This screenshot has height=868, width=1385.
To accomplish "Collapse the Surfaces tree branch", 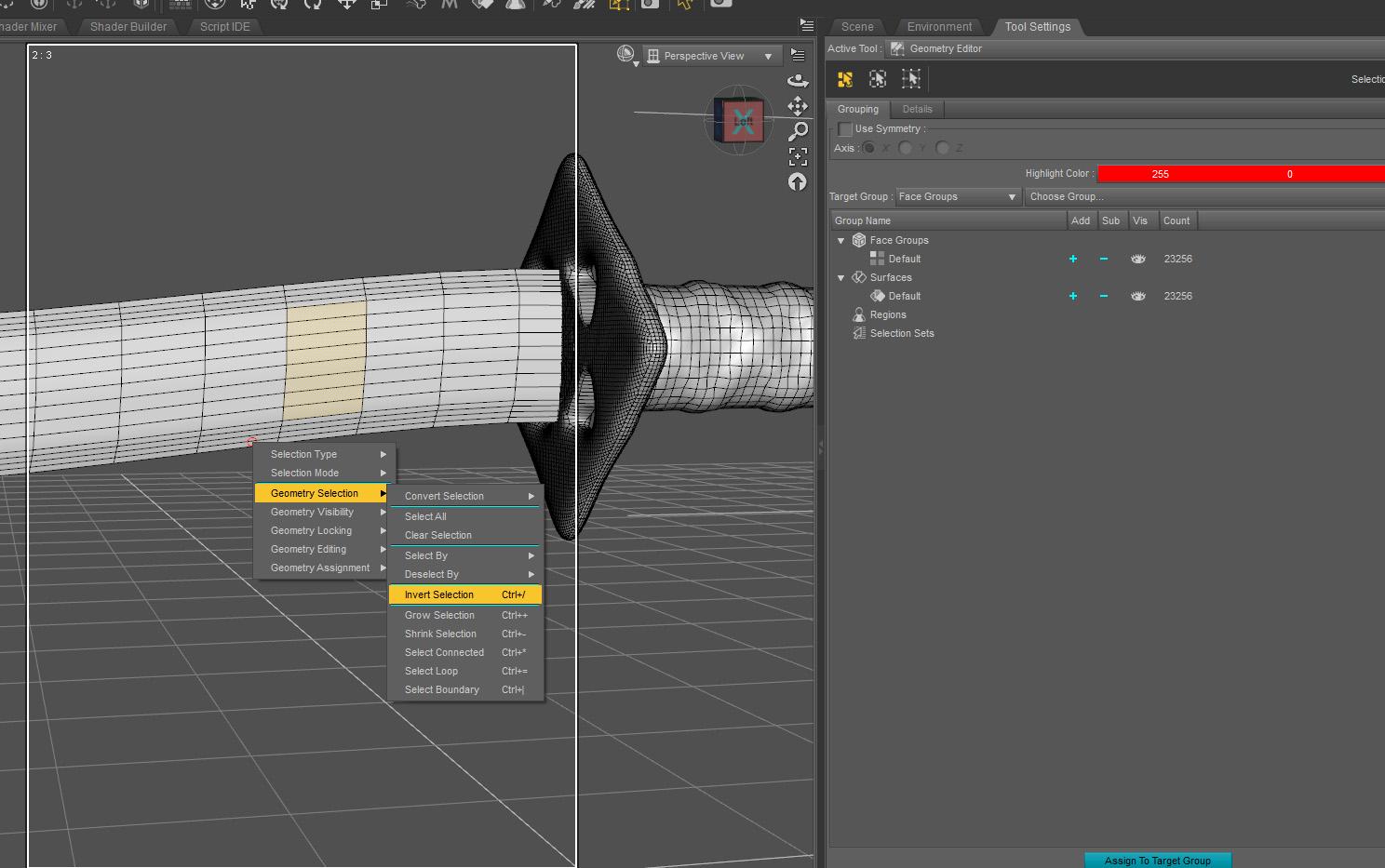I will click(x=840, y=277).
